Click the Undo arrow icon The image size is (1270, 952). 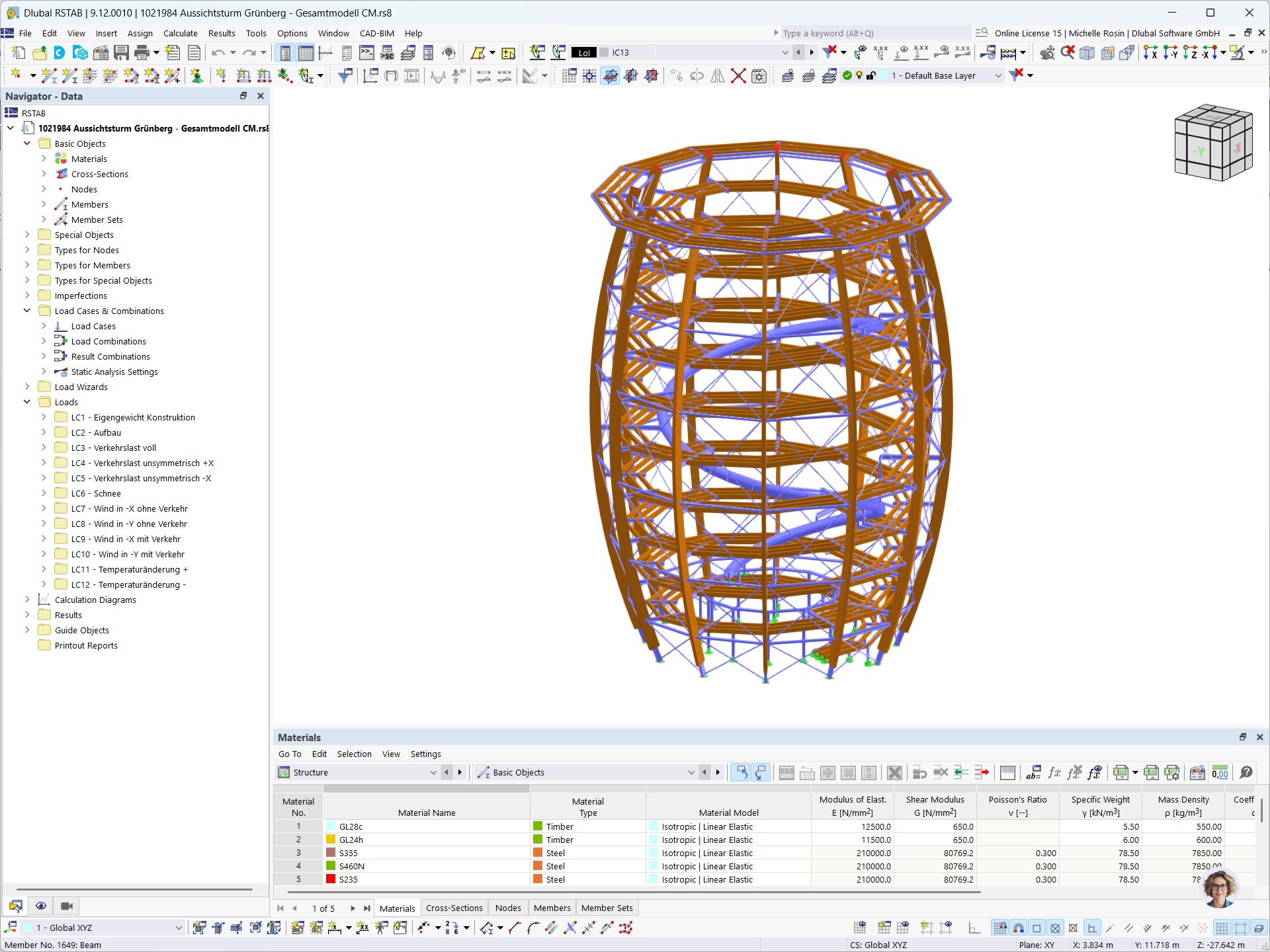(218, 53)
